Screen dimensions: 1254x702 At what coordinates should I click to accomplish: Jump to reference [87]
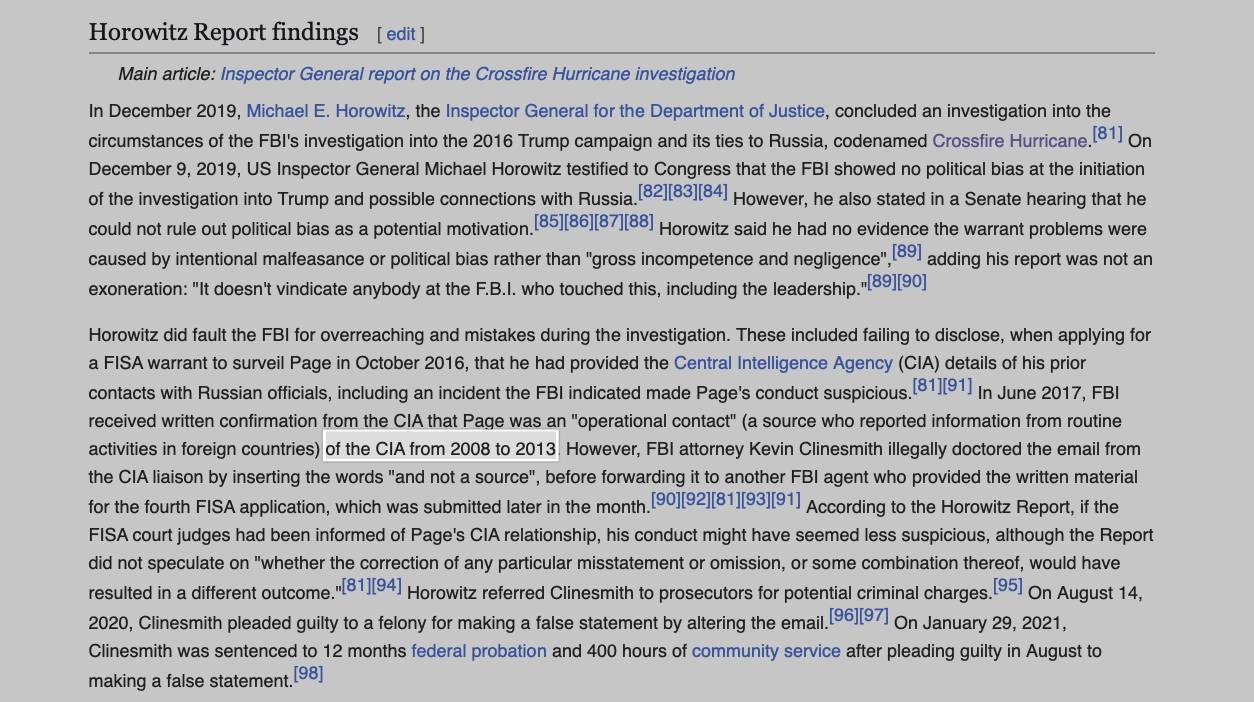point(609,221)
